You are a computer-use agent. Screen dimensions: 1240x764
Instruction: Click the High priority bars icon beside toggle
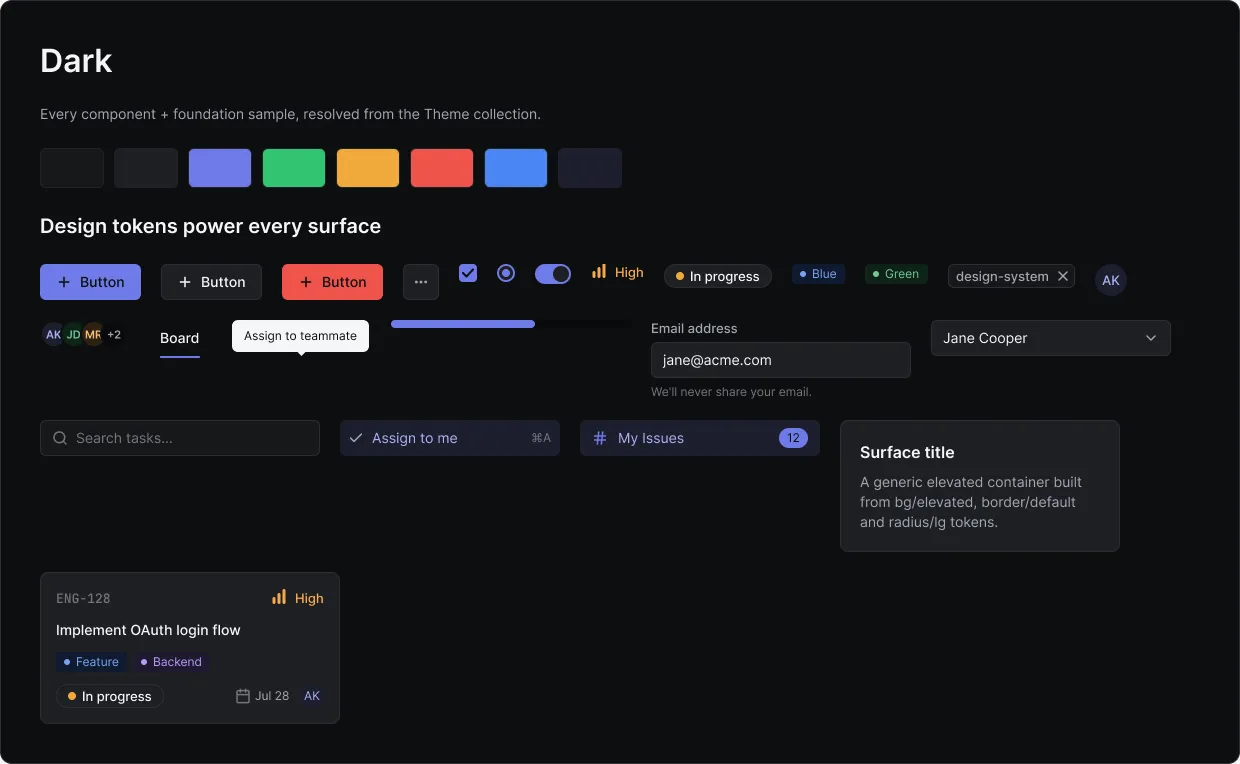point(599,271)
